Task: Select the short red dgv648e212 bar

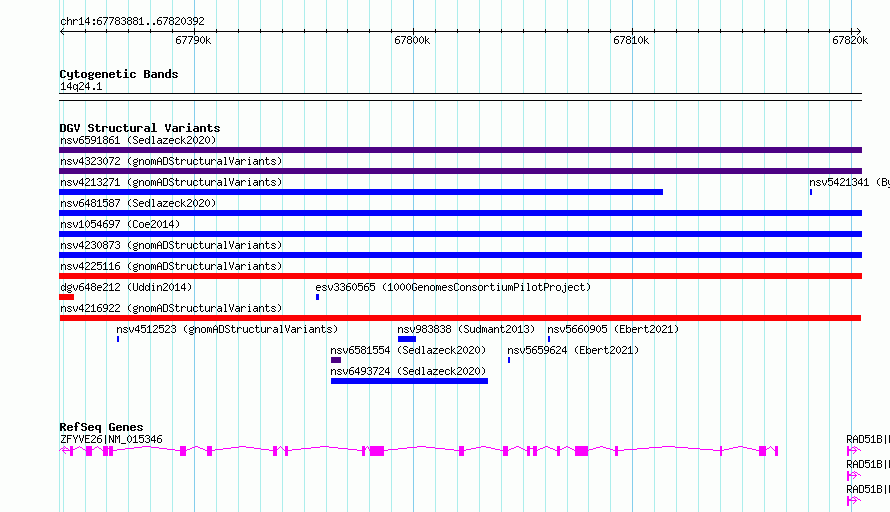Action: click(x=66, y=297)
